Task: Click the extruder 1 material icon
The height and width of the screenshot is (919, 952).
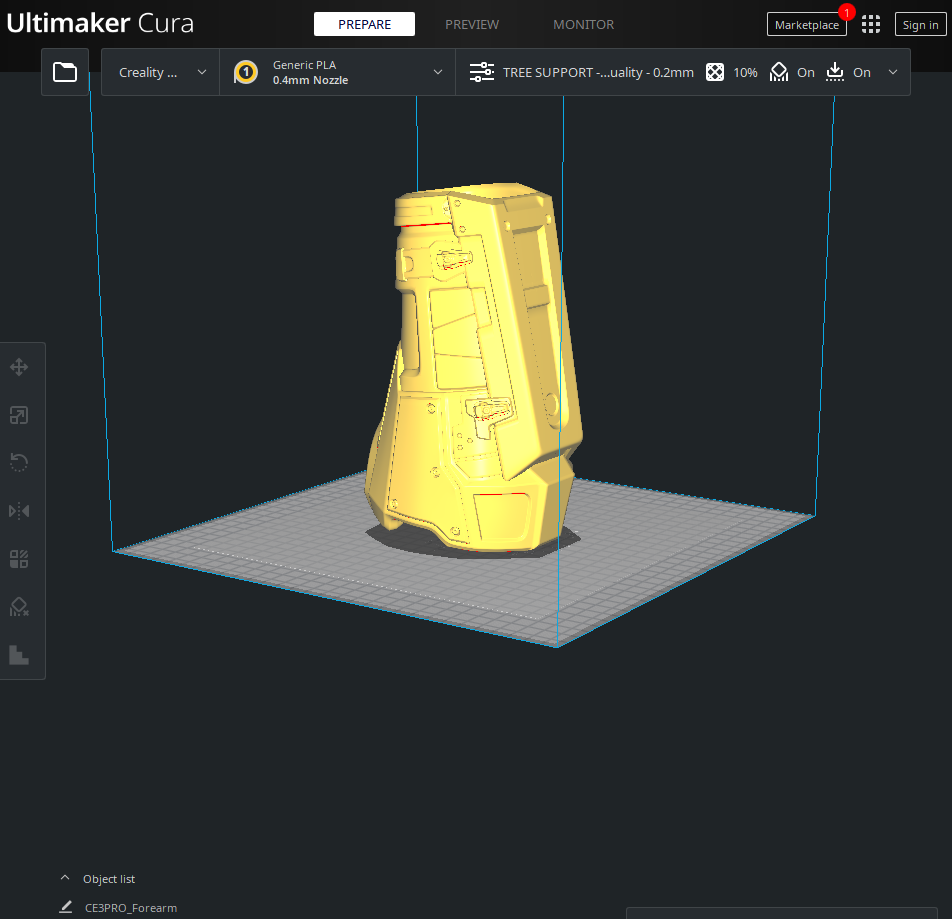Action: point(246,72)
